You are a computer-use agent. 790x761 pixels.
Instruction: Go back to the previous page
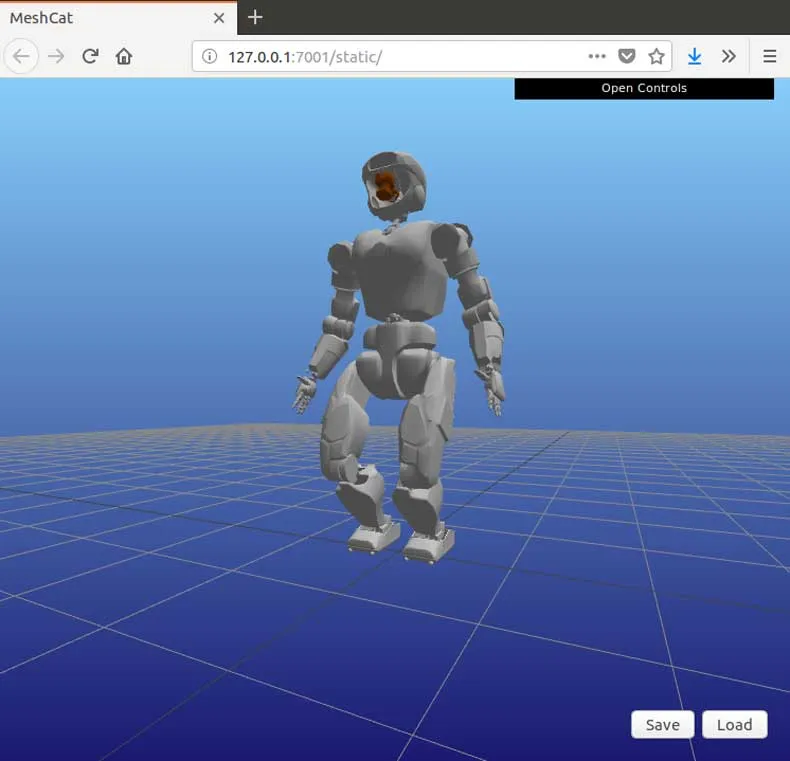[21, 56]
